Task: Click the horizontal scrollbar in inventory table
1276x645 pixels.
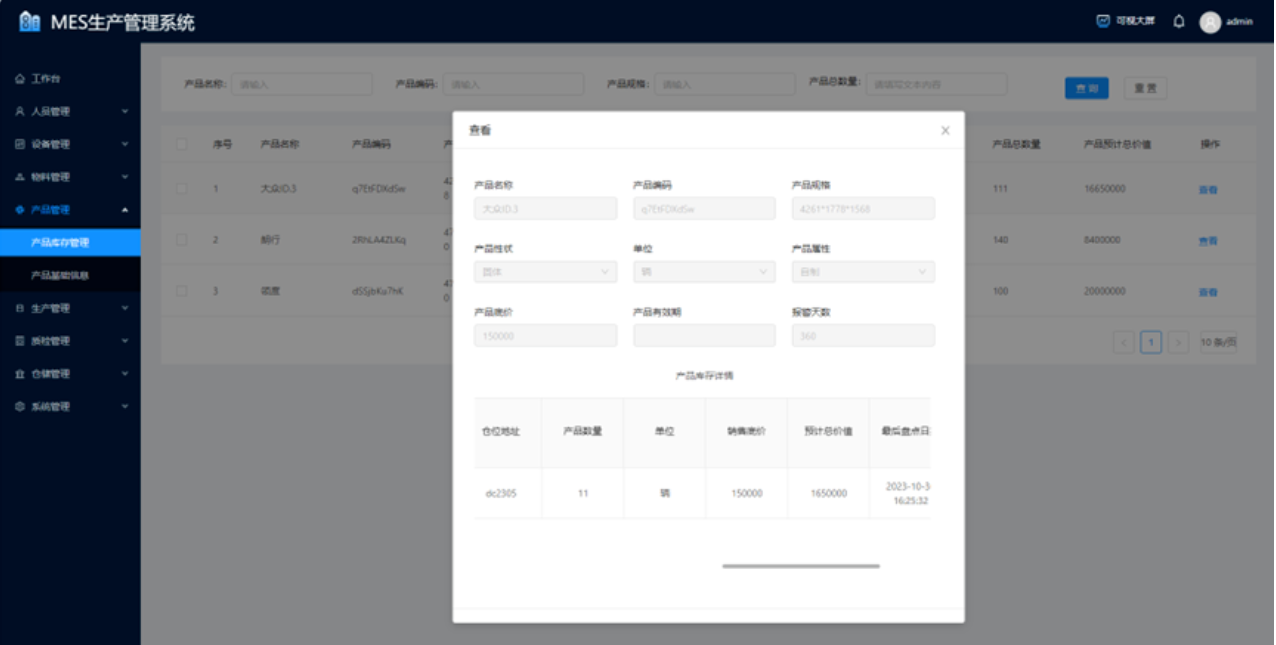Action: 800,566
